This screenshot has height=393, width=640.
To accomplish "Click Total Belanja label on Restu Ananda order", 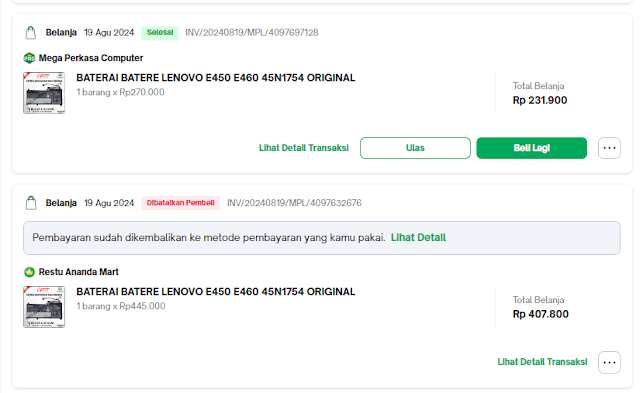I will click(x=538, y=300).
